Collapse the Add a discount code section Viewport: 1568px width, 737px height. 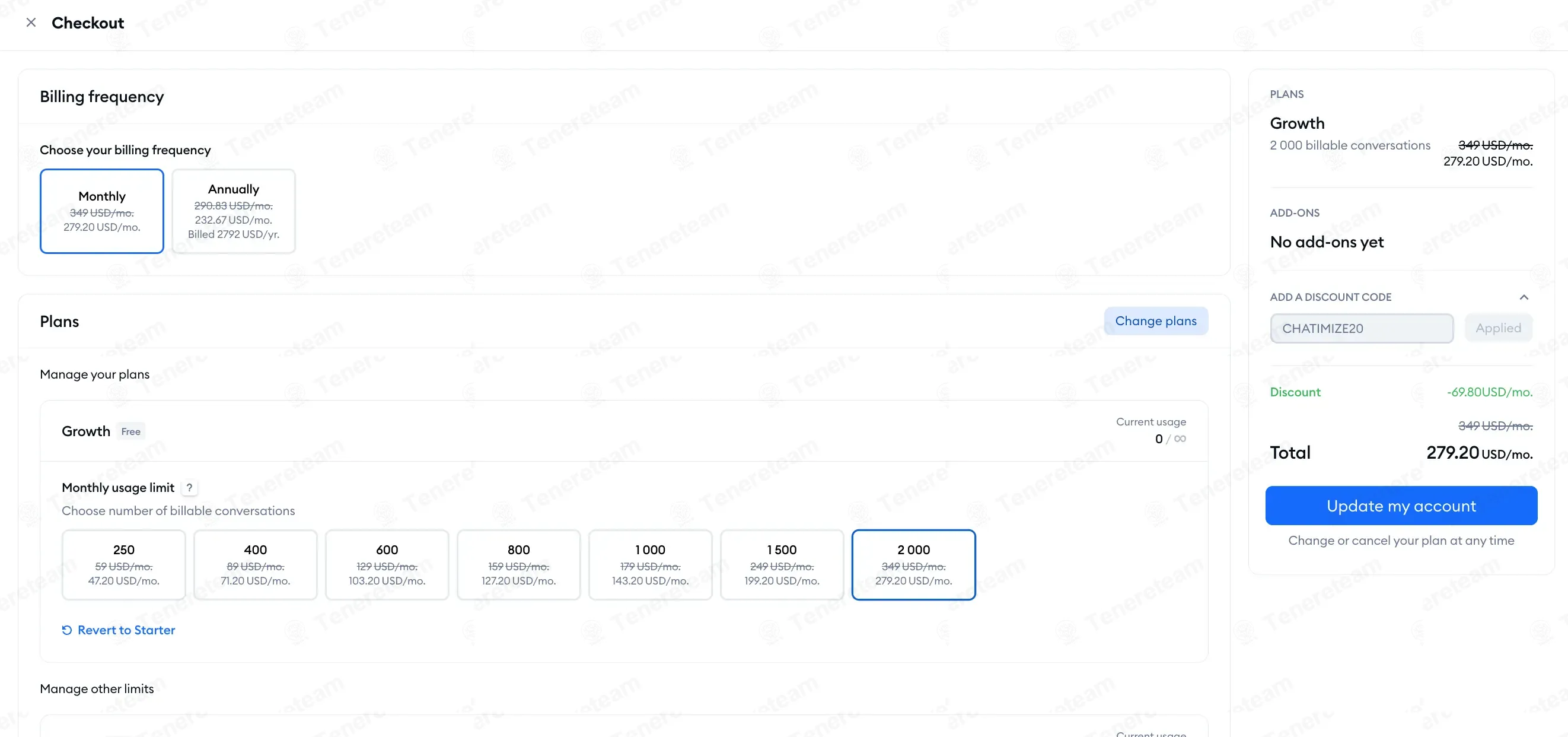click(1524, 297)
